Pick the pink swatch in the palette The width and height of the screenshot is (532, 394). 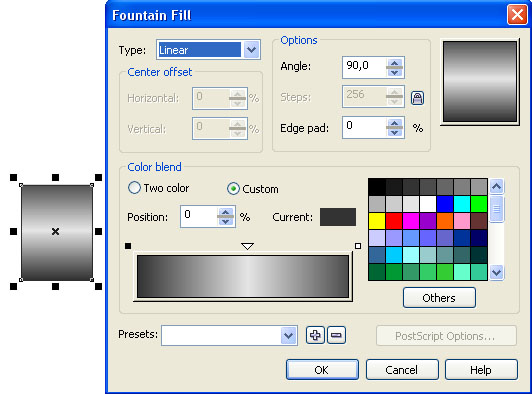point(462,221)
